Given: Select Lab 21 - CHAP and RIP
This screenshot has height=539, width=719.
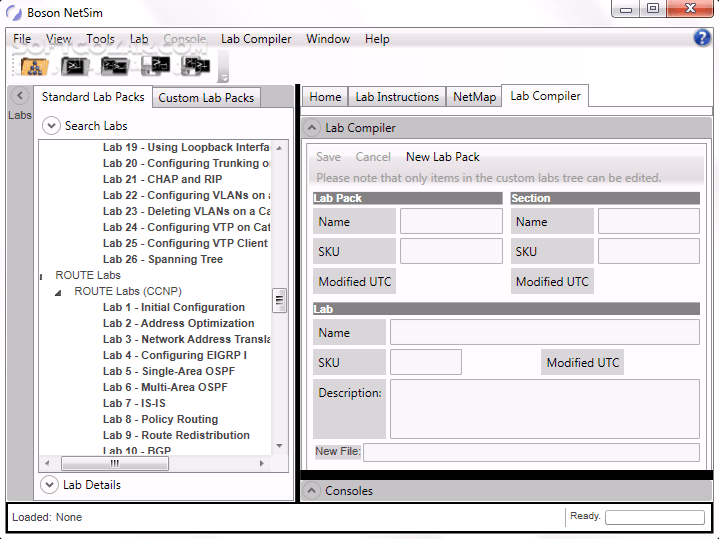Looking at the screenshot, I should [162, 179].
